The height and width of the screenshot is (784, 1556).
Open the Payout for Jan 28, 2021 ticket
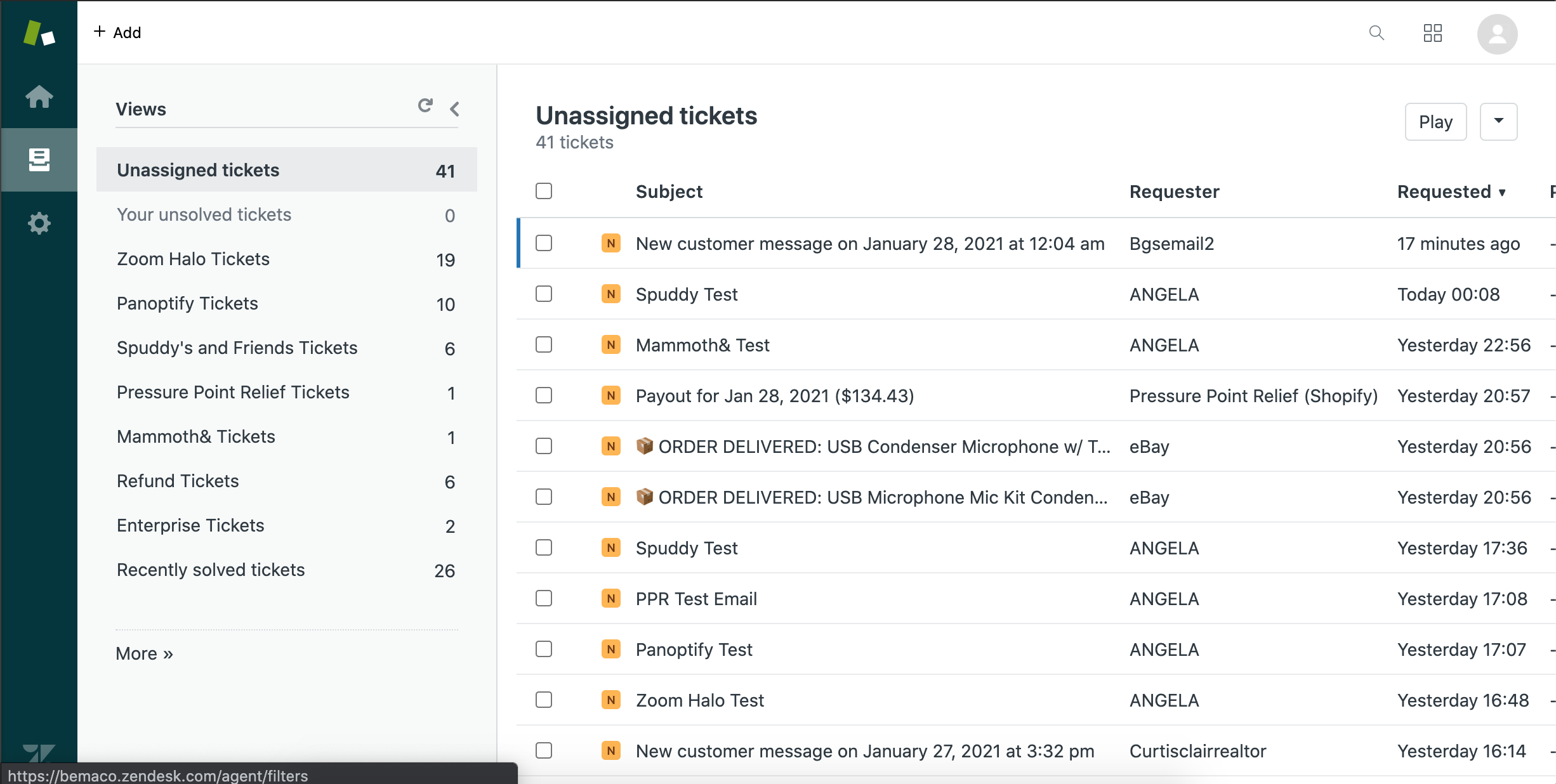774,396
